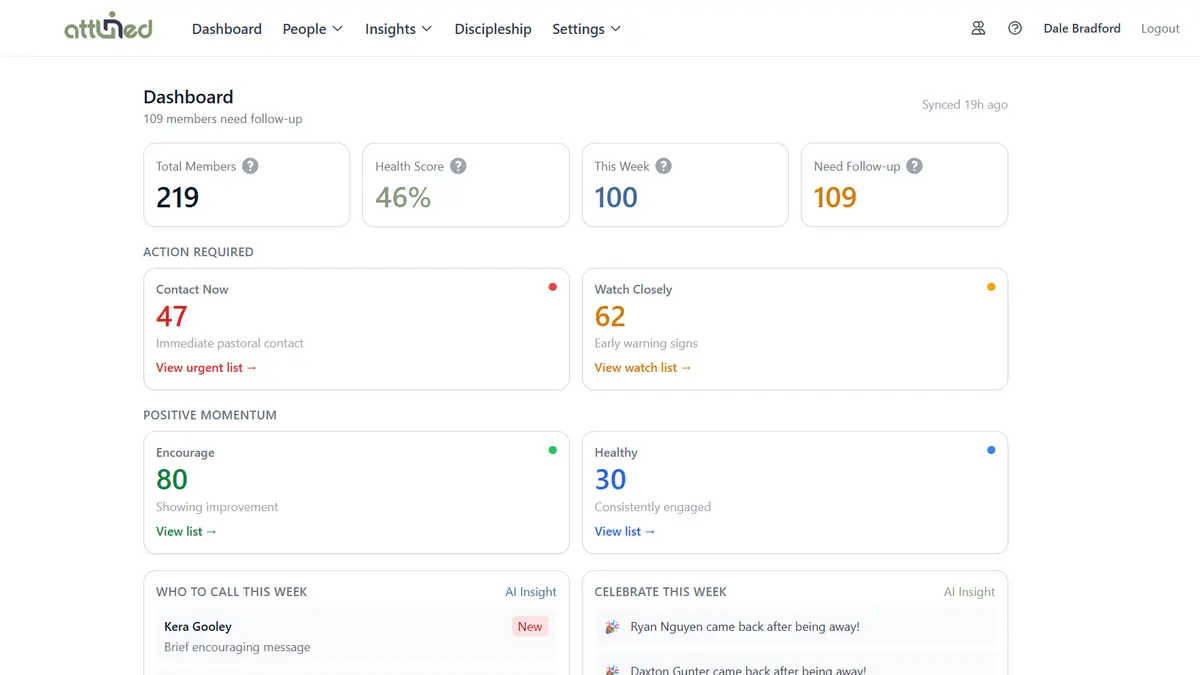Click help icon beside Need Follow-up
This screenshot has width=1200, height=675.
pos(914,166)
